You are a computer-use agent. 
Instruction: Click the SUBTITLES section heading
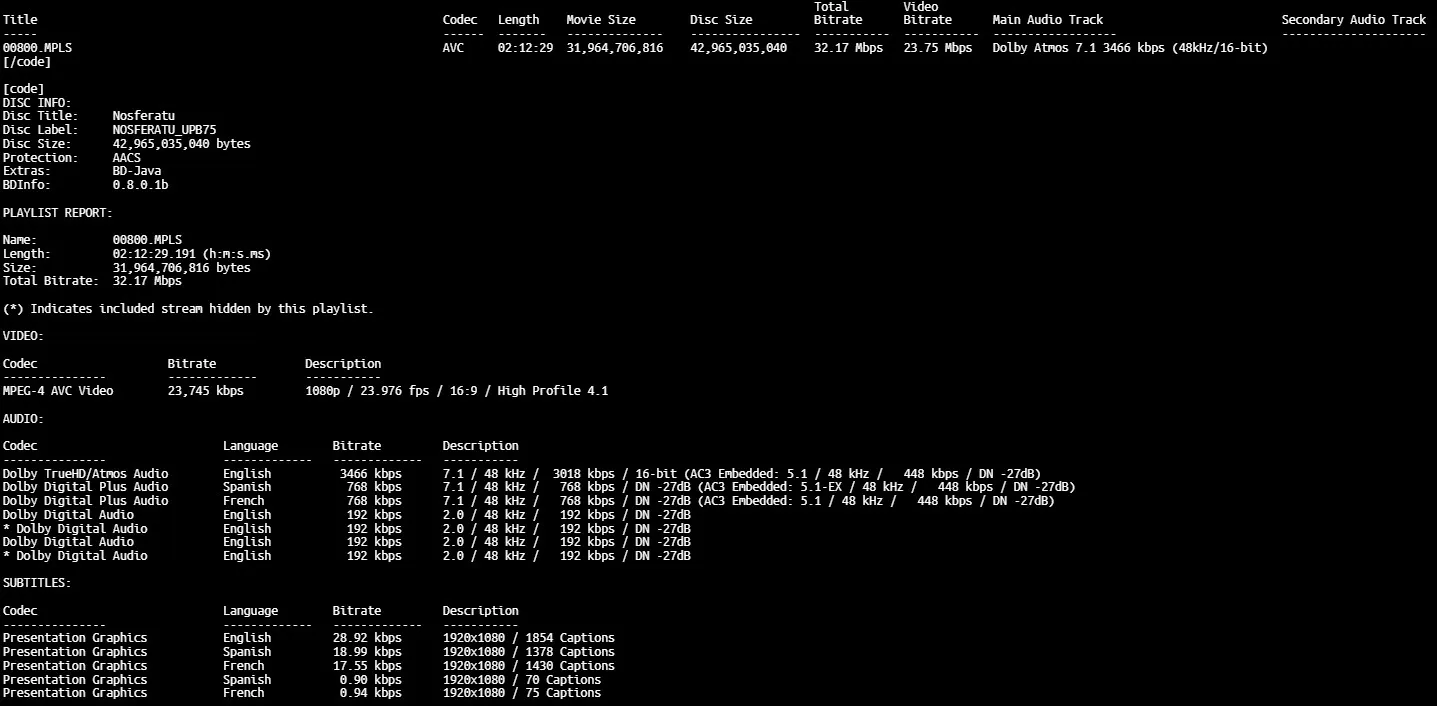[x=37, y=583]
